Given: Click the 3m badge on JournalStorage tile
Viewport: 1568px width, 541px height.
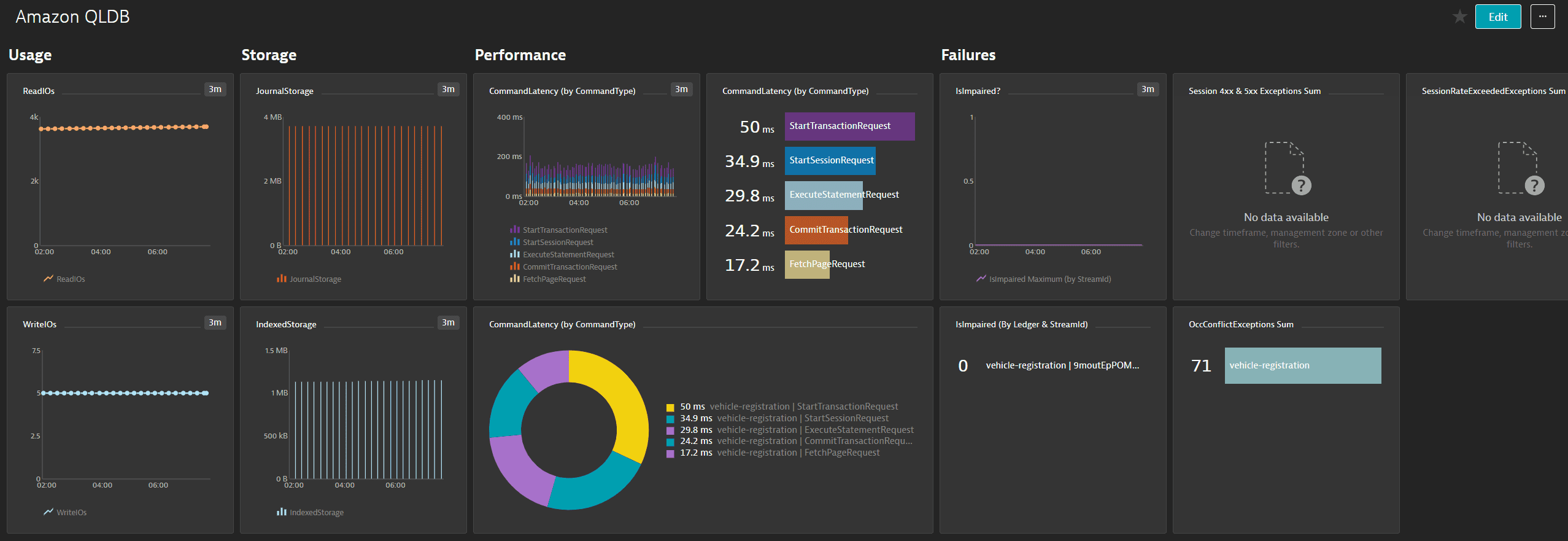Looking at the screenshot, I should coord(448,89).
